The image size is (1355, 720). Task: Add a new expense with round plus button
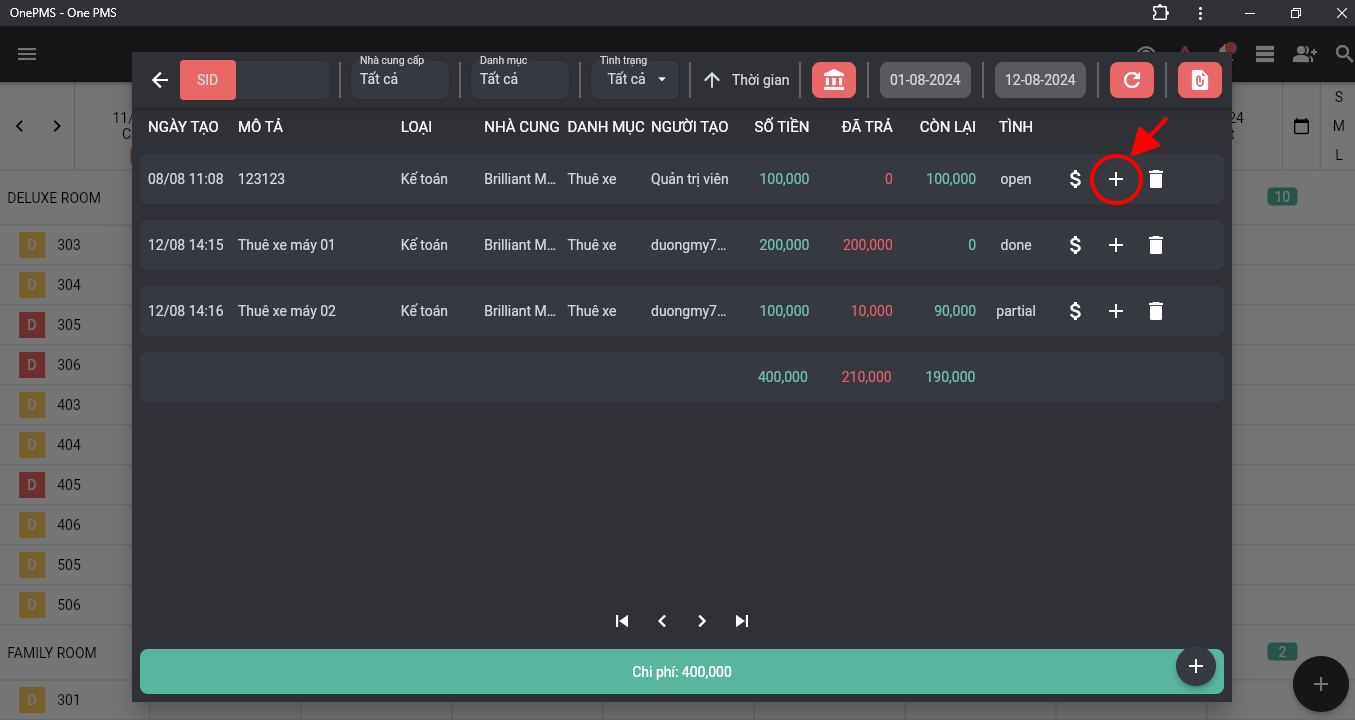point(1196,666)
